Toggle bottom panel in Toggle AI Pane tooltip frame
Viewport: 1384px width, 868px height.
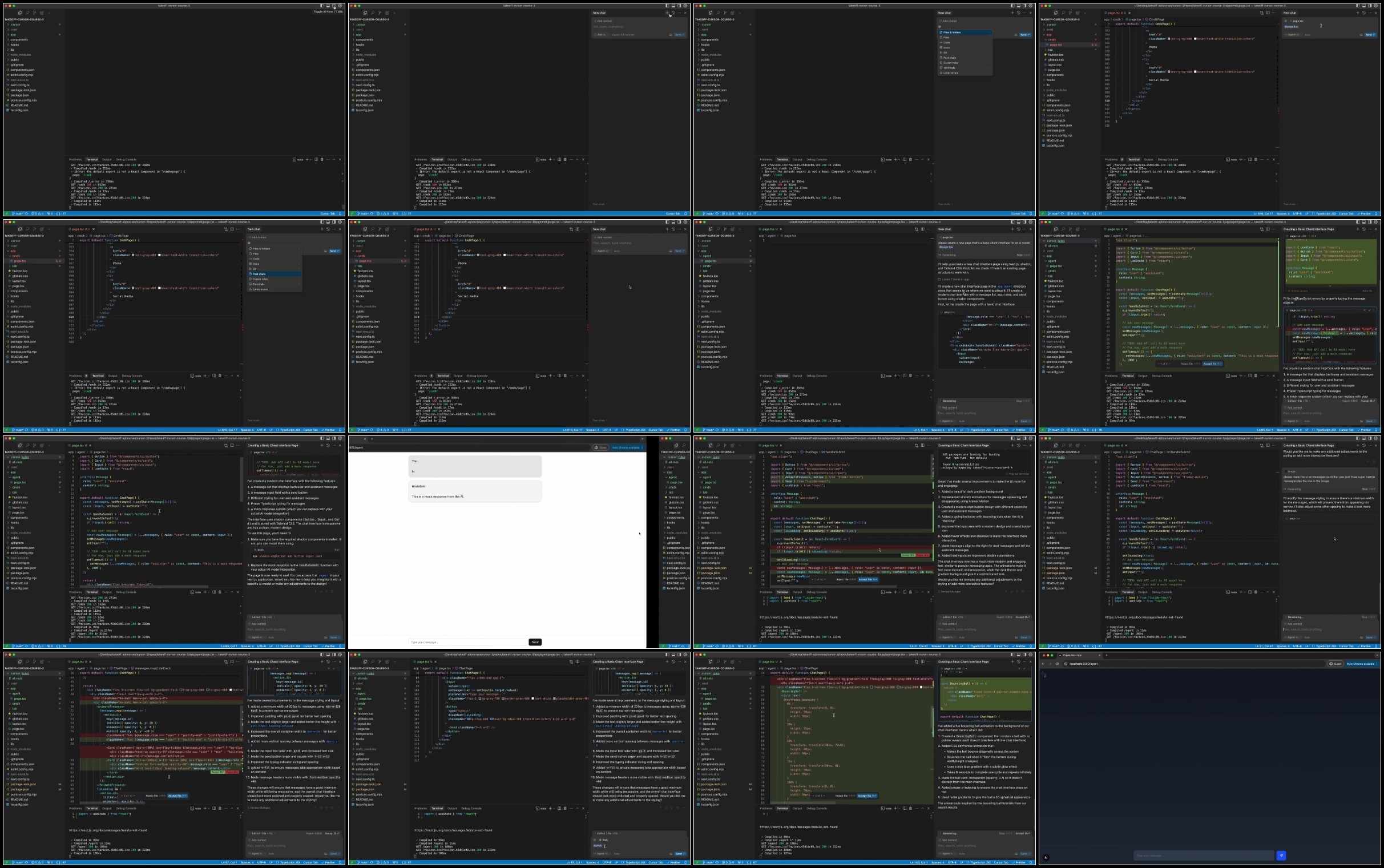click(328, 6)
